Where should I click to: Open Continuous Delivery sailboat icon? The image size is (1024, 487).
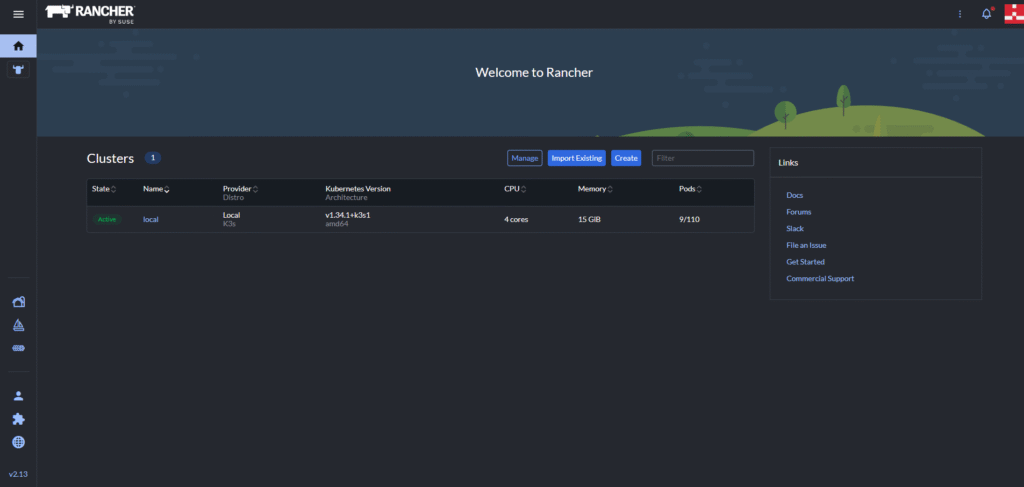pyautogui.click(x=18, y=325)
